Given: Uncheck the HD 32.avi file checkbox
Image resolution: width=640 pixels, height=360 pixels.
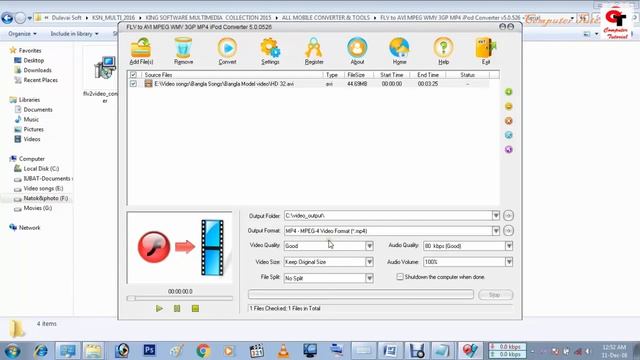Looking at the screenshot, I should tap(133, 84).
